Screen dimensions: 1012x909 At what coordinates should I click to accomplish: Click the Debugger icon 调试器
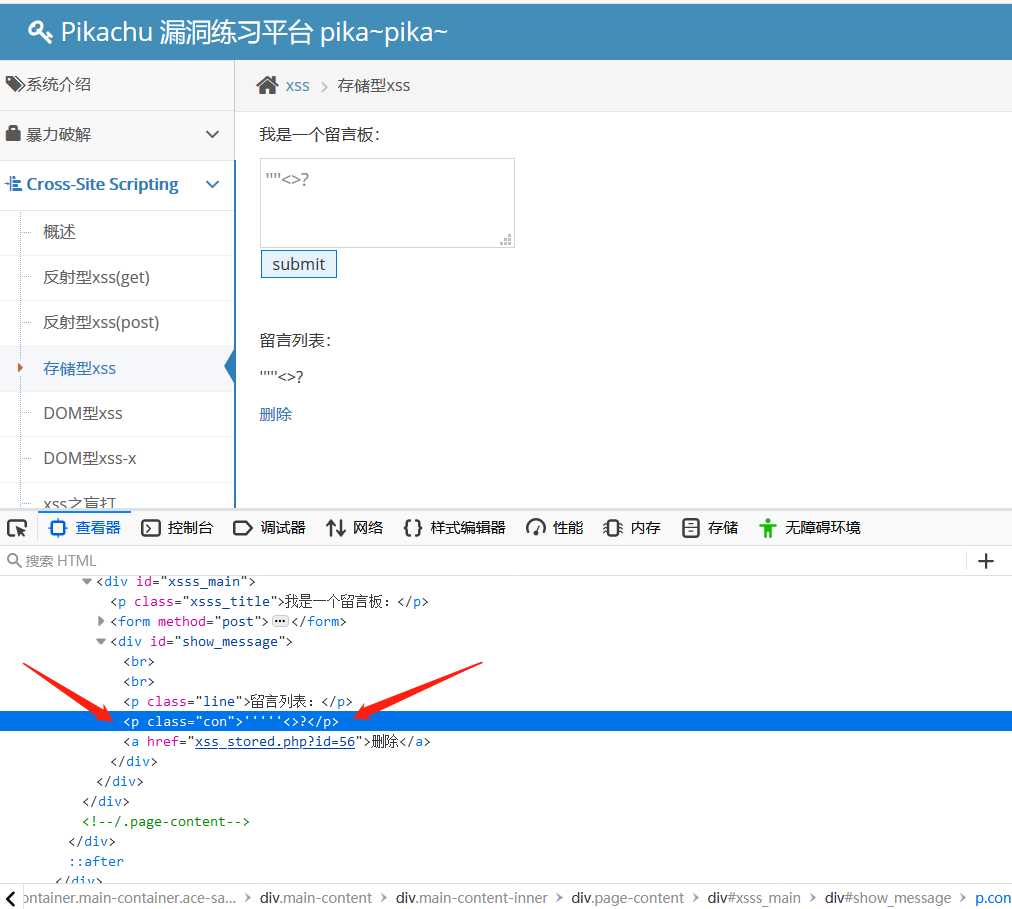coord(242,528)
